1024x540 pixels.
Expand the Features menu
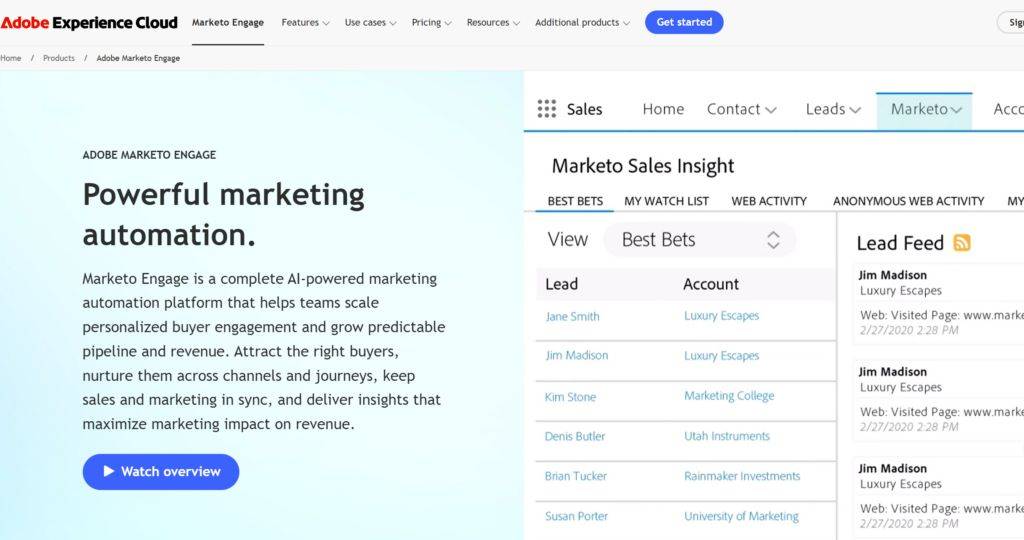(x=305, y=22)
